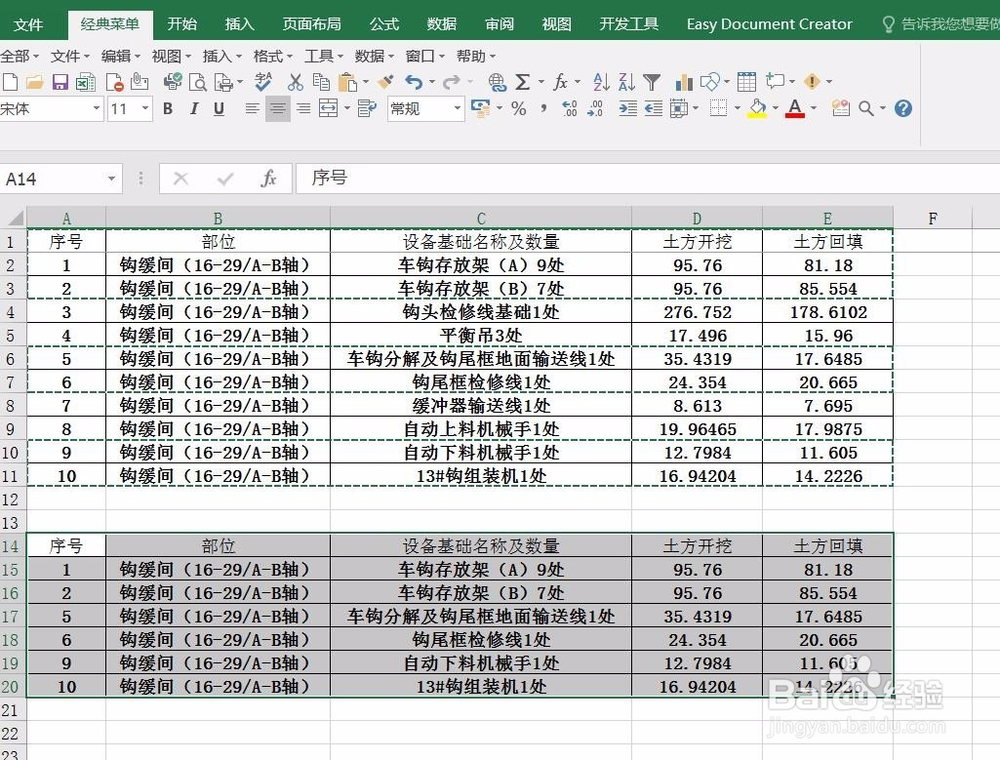Click the formula bar insert function button
Image resolution: width=1000 pixels, height=760 pixels.
268,179
